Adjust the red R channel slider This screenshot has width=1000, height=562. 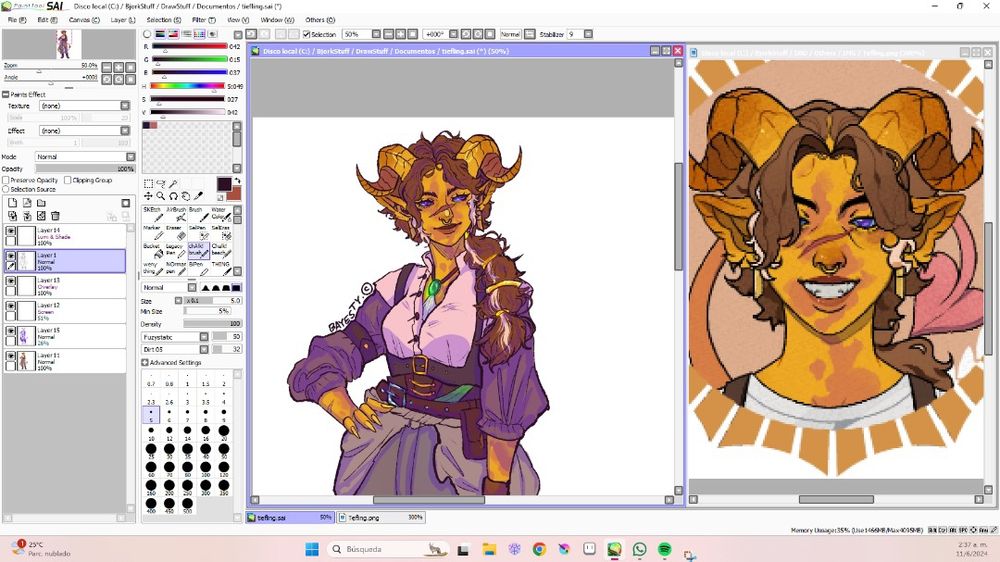[189, 47]
